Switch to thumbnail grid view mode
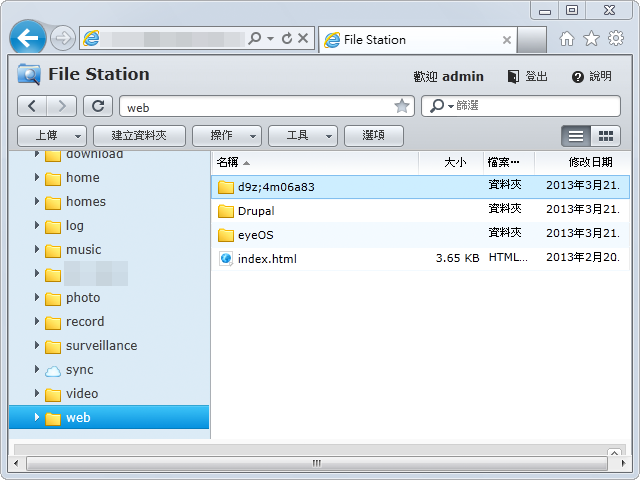 pos(605,136)
